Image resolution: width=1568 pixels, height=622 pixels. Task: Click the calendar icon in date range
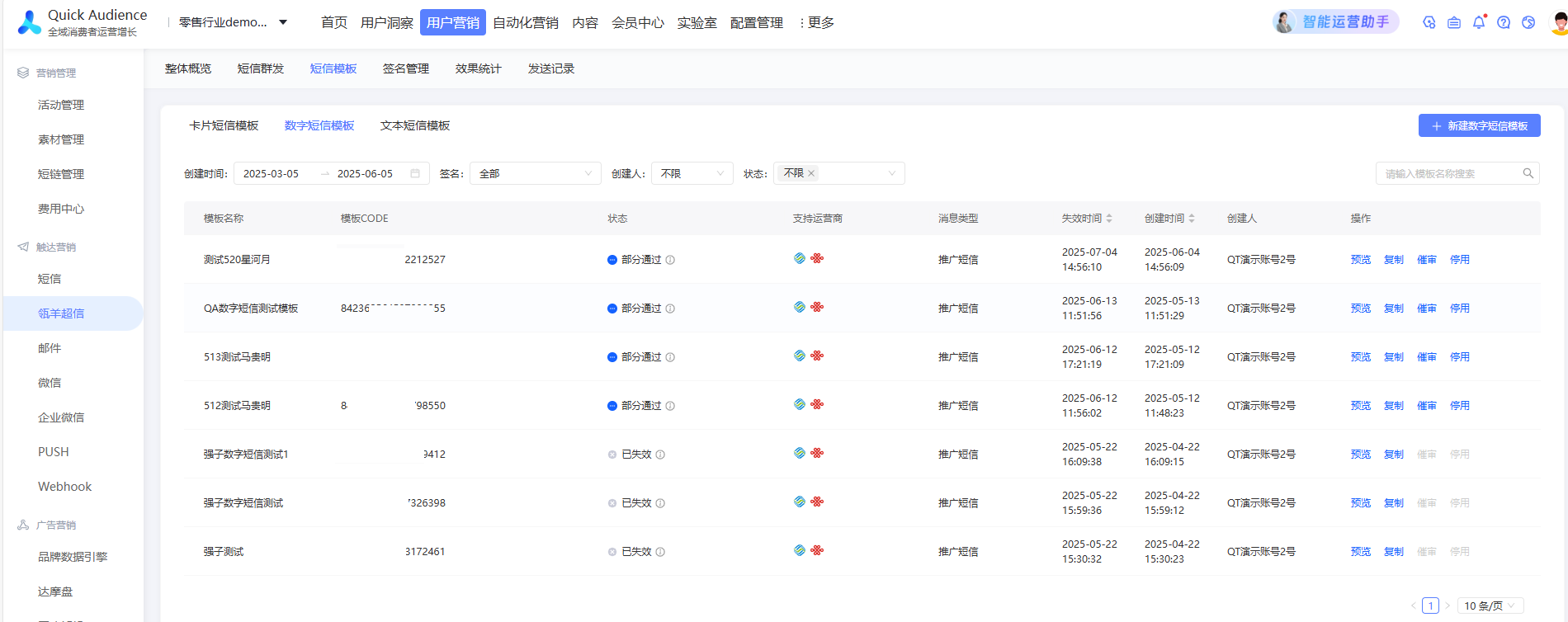[415, 173]
